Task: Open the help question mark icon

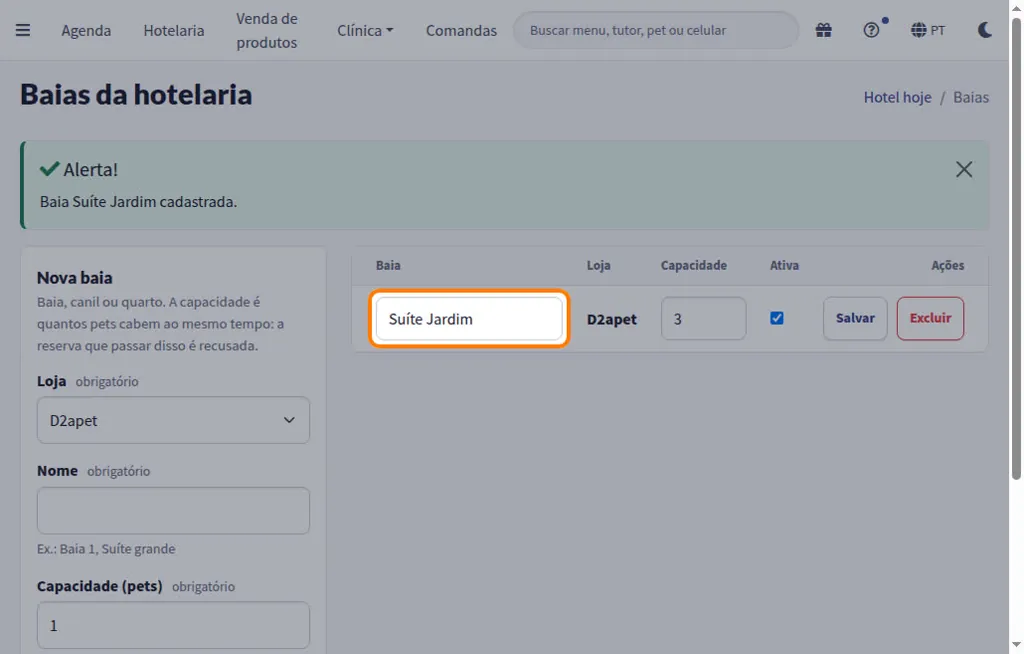Action: point(871,30)
